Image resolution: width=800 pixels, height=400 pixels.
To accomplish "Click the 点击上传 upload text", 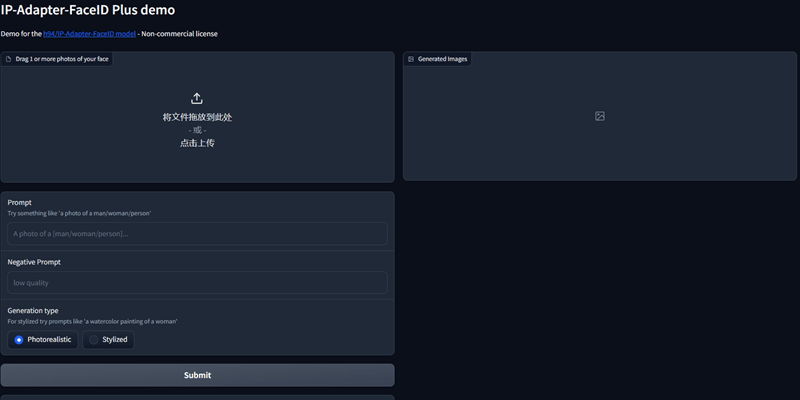I will pyautogui.click(x=197, y=143).
